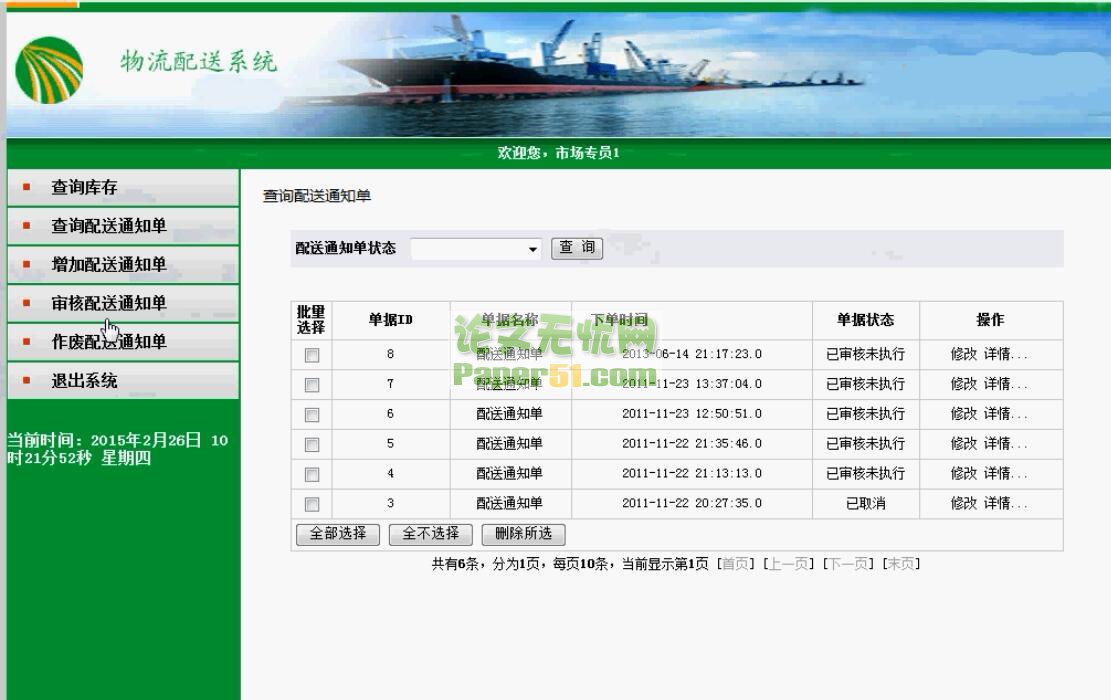Select 审核配送通知单 in the sidebar

pyautogui.click(x=108, y=303)
